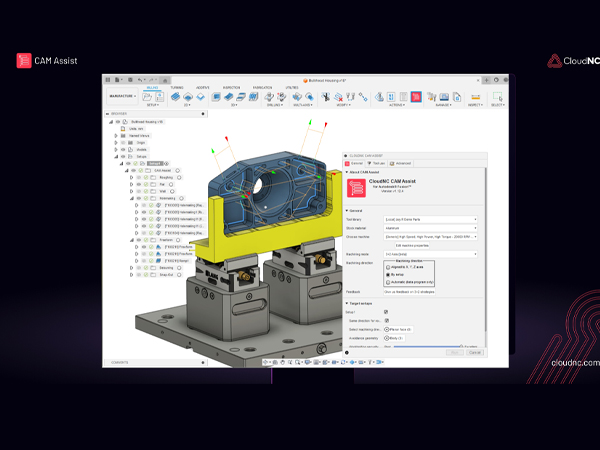
Task: Click the Cancel button in CAM Assist dialog
Action: pyautogui.click(x=474, y=352)
